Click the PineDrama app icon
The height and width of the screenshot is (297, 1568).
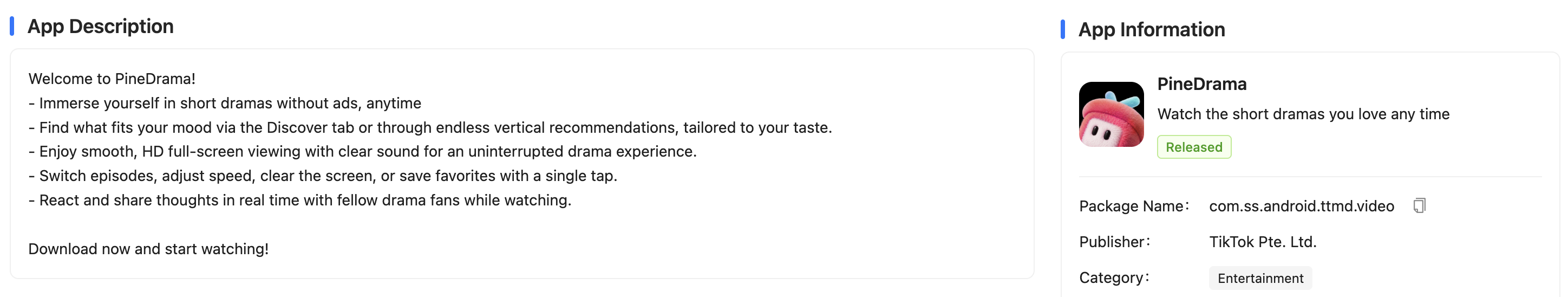(x=1111, y=114)
